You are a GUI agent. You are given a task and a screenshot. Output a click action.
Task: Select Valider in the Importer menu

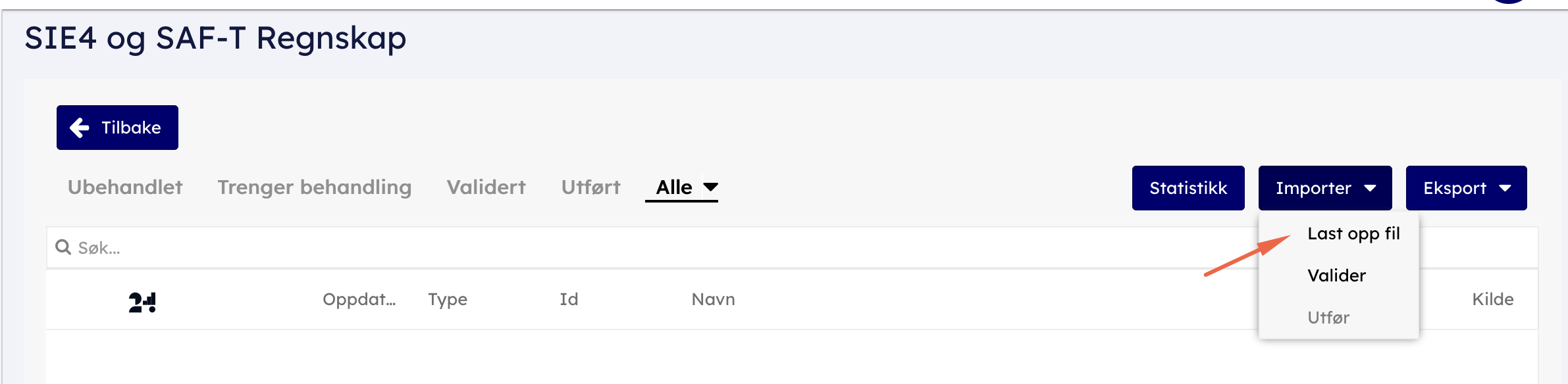(x=1336, y=276)
